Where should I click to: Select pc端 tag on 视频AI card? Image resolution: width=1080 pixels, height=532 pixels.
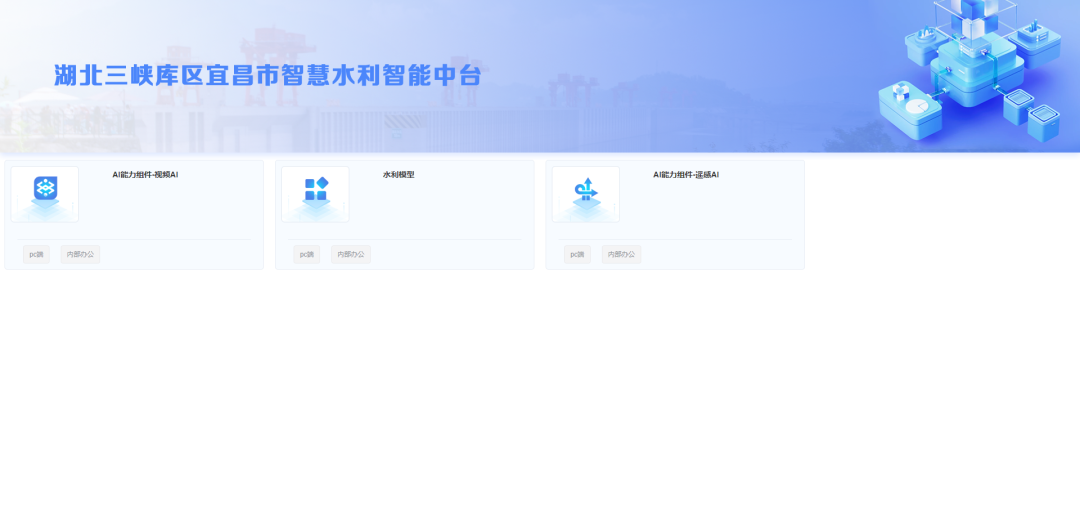(36, 255)
